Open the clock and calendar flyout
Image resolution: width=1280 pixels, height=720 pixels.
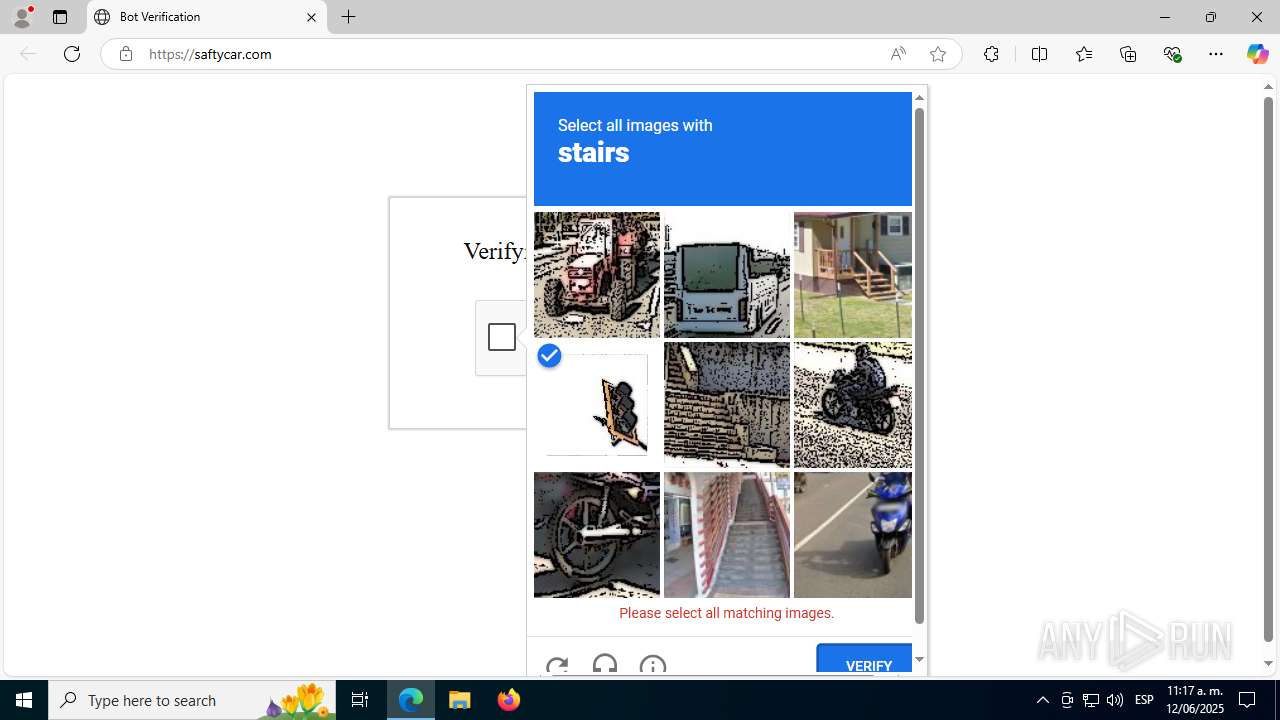coord(1195,700)
